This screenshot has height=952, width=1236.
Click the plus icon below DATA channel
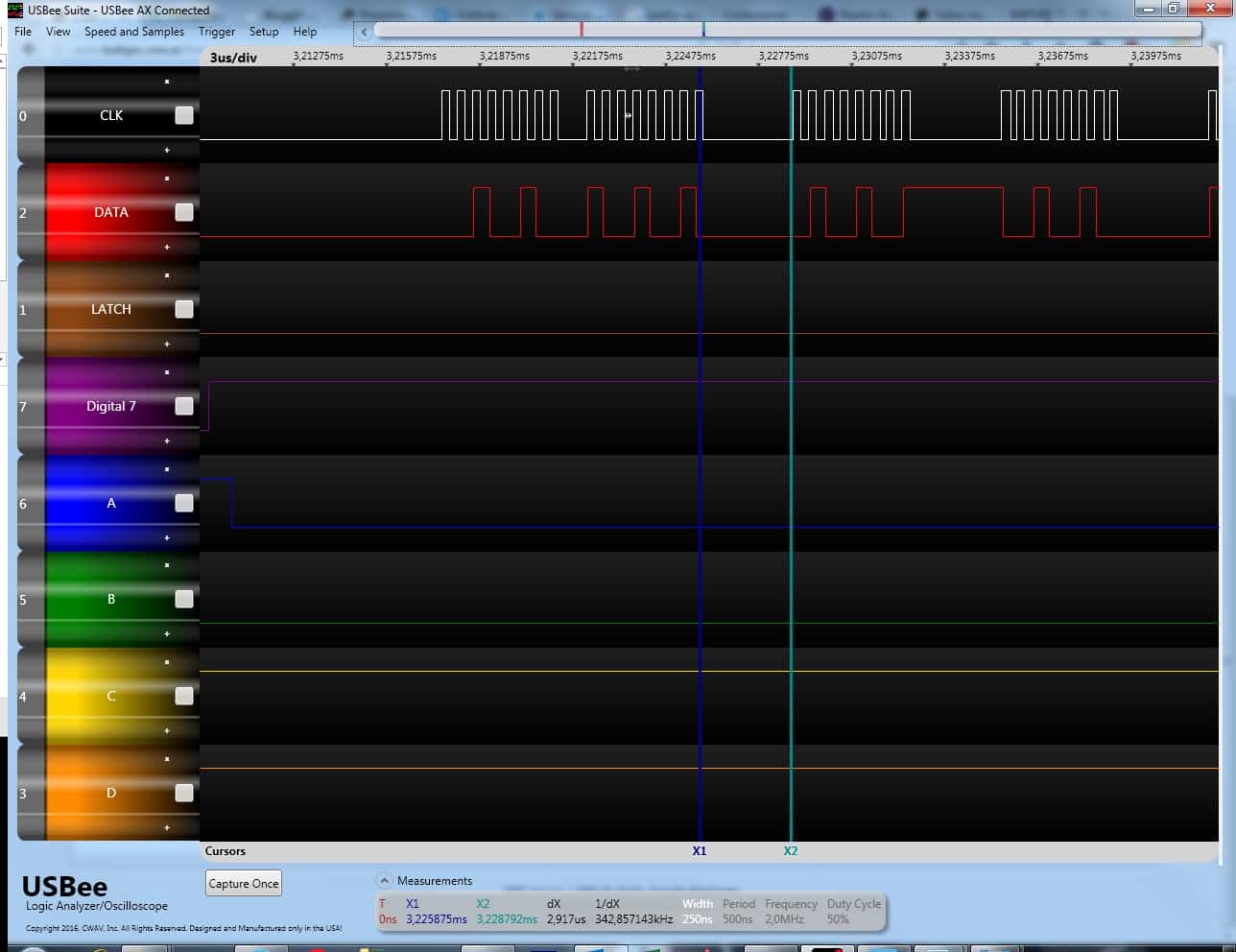coord(167,247)
